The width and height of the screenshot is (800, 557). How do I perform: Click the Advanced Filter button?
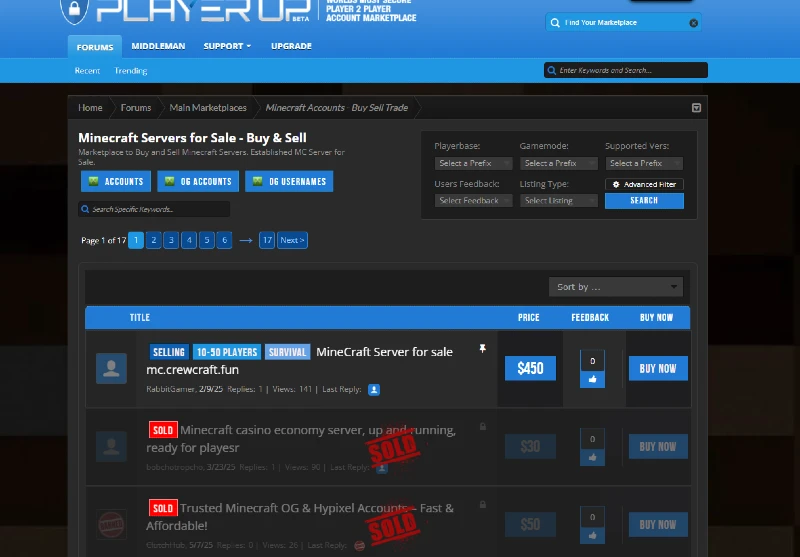(x=644, y=185)
